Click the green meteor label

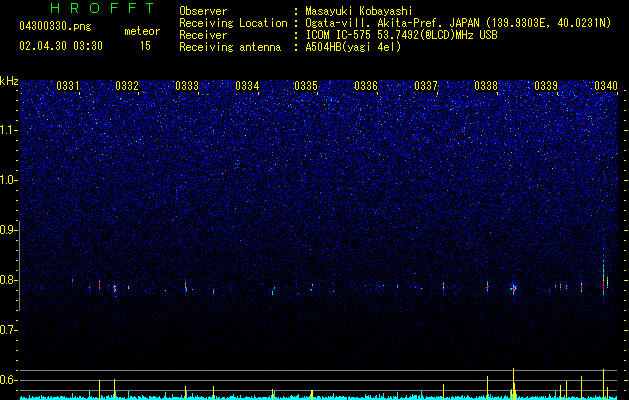pos(142,31)
